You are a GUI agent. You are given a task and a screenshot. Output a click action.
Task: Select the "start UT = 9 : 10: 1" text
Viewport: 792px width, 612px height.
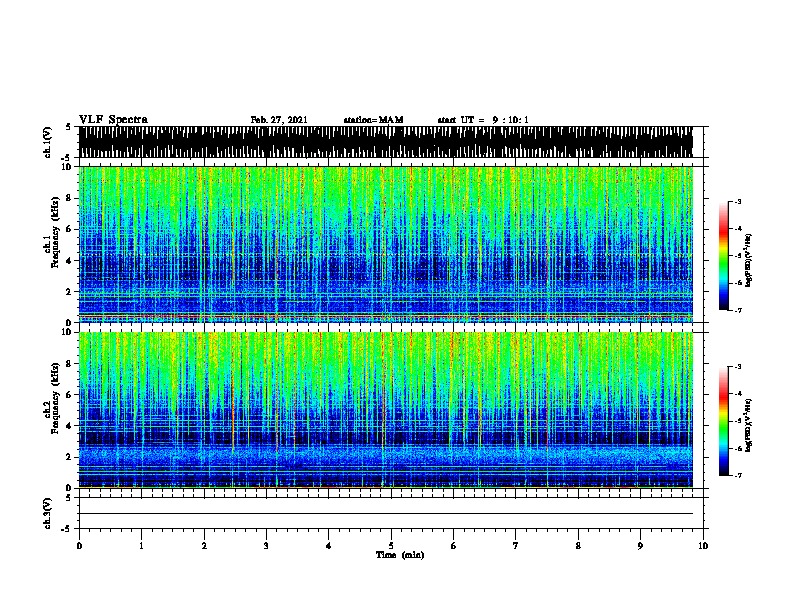(x=483, y=120)
